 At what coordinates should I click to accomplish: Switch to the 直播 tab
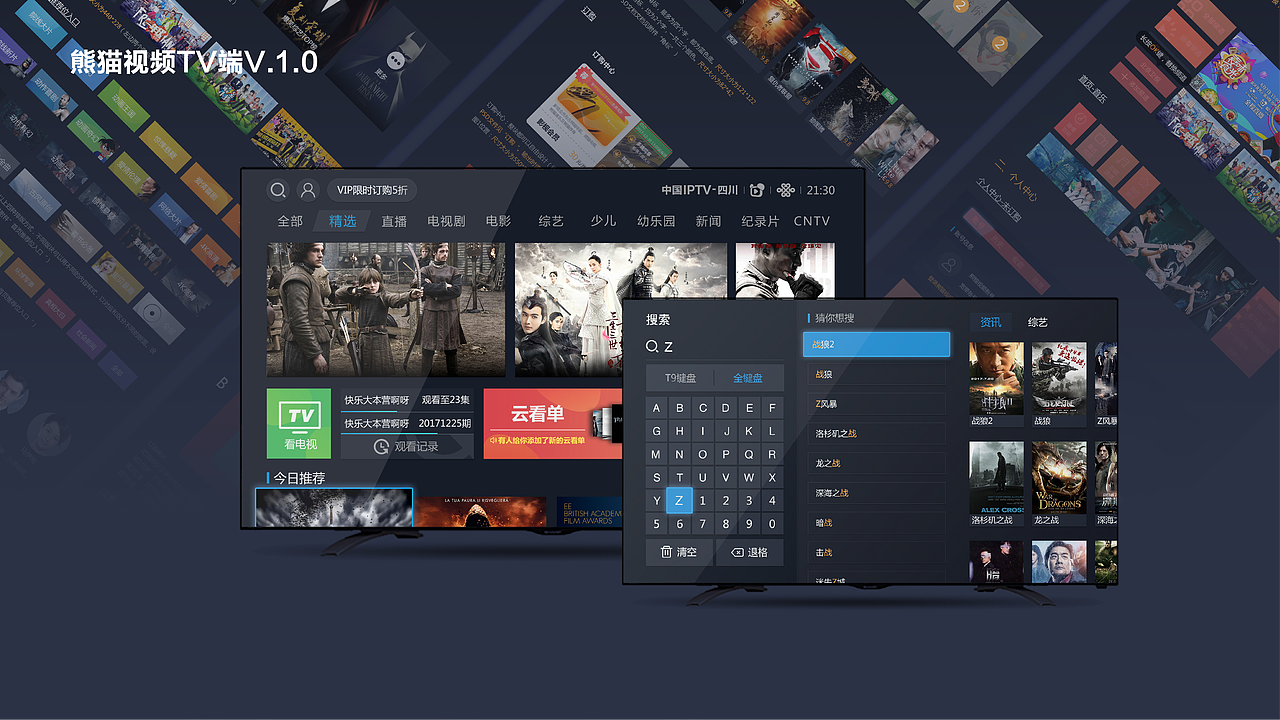394,221
